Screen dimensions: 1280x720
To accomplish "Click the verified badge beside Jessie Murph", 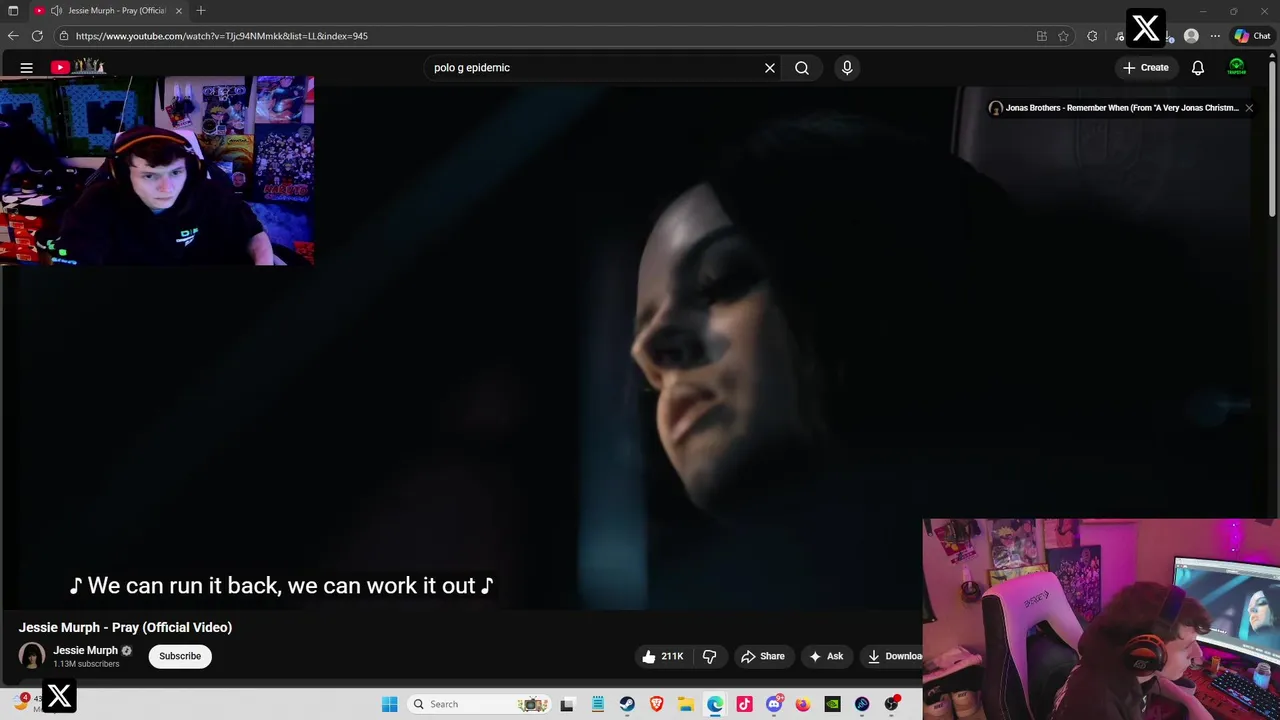I will [x=126, y=651].
